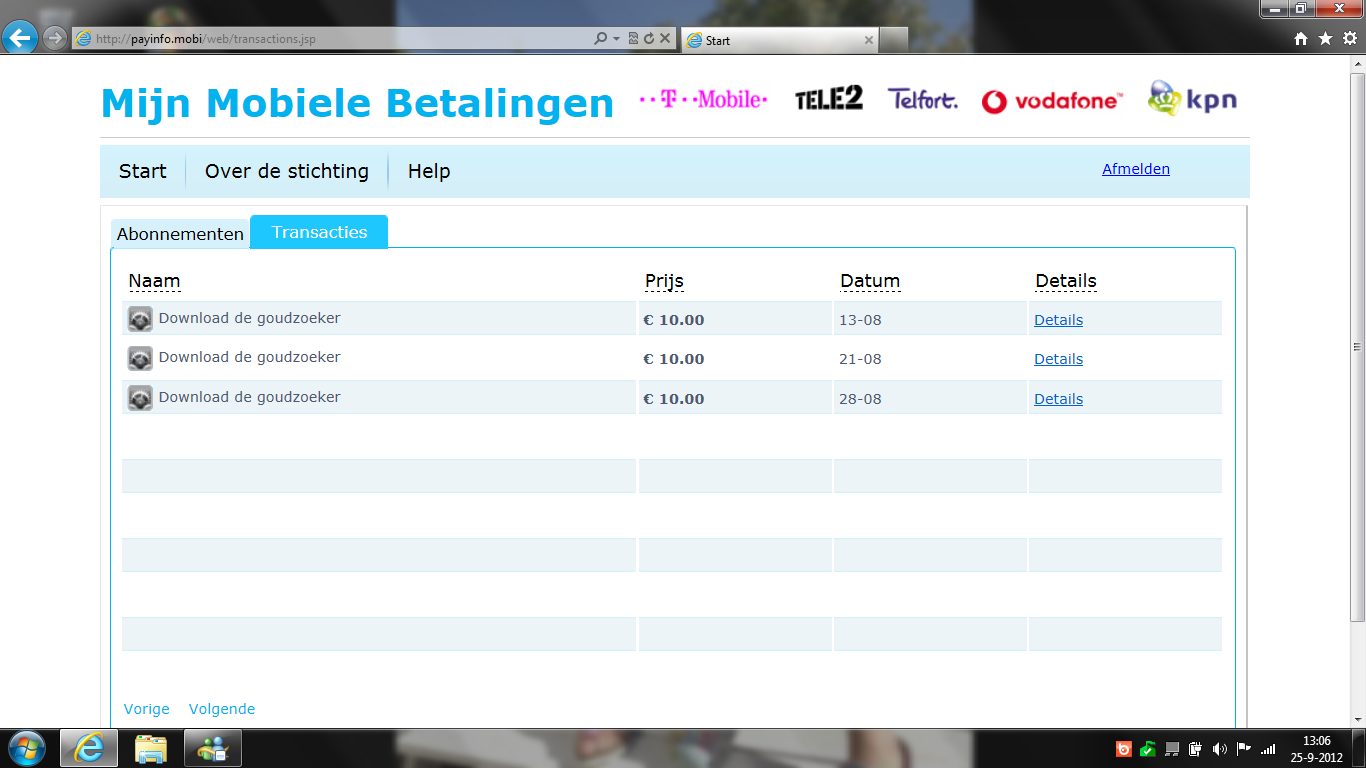The width and height of the screenshot is (1366, 768).
Task: Click the browser Back arrow button
Action: tap(21, 39)
